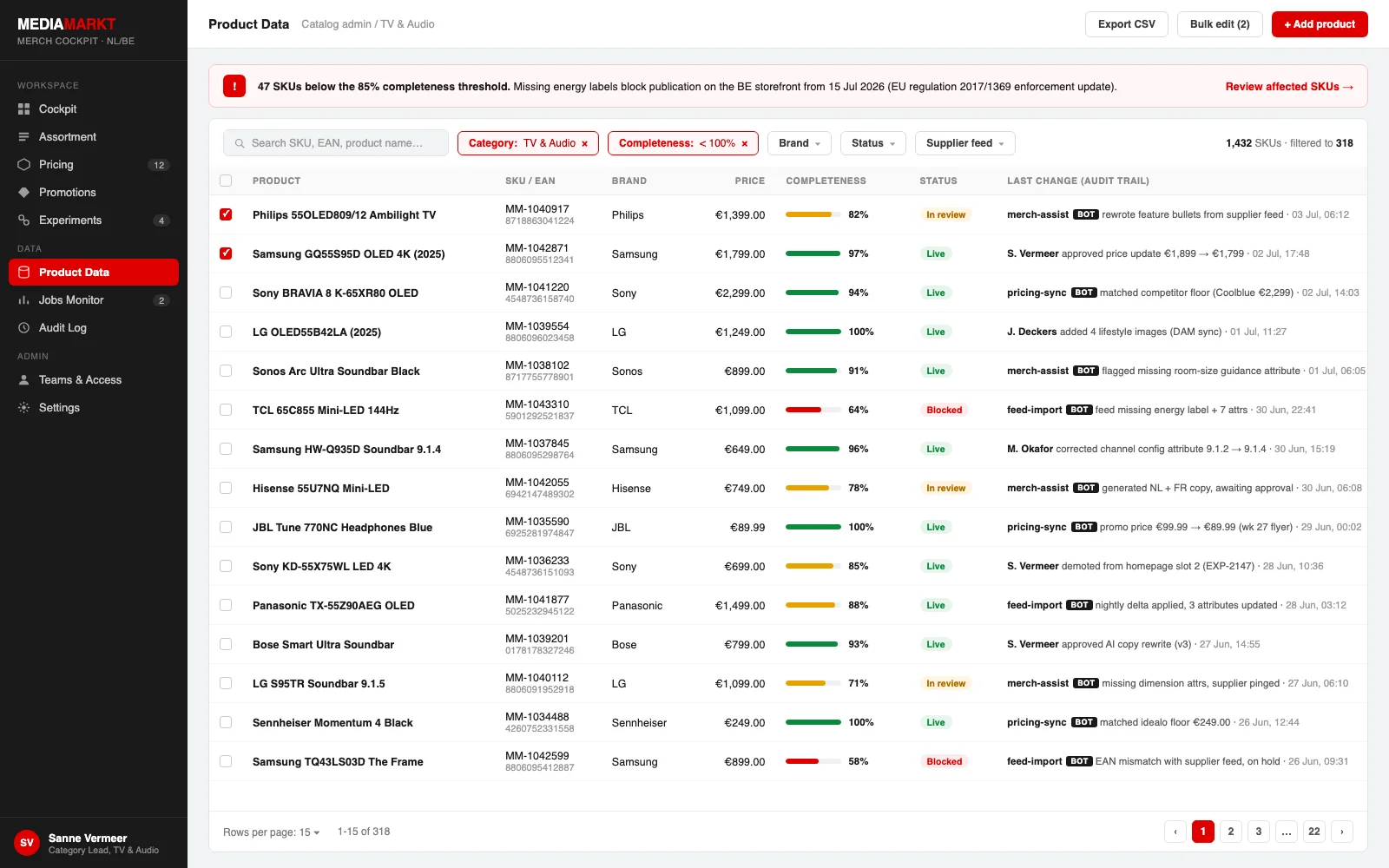1389x868 pixels.
Task: Tick the Sonos Arc Ultra Soundbar checkbox
Action: coord(226,371)
